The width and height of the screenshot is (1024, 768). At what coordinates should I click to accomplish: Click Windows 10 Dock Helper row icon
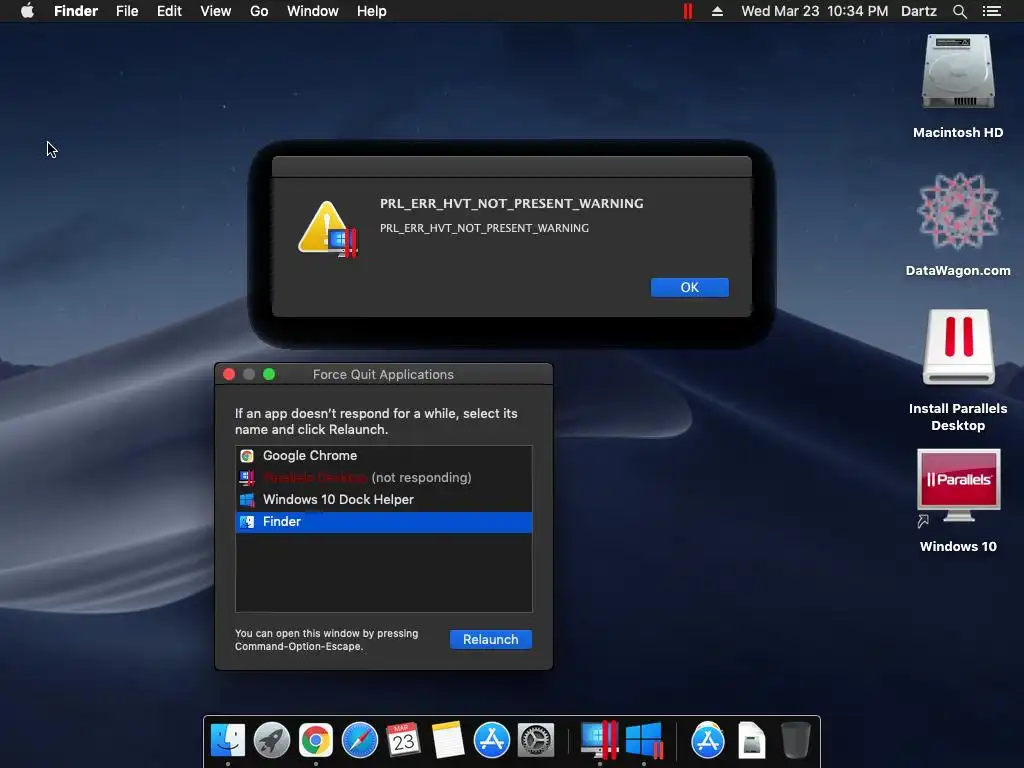pyautogui.click(x=247, y=500)
